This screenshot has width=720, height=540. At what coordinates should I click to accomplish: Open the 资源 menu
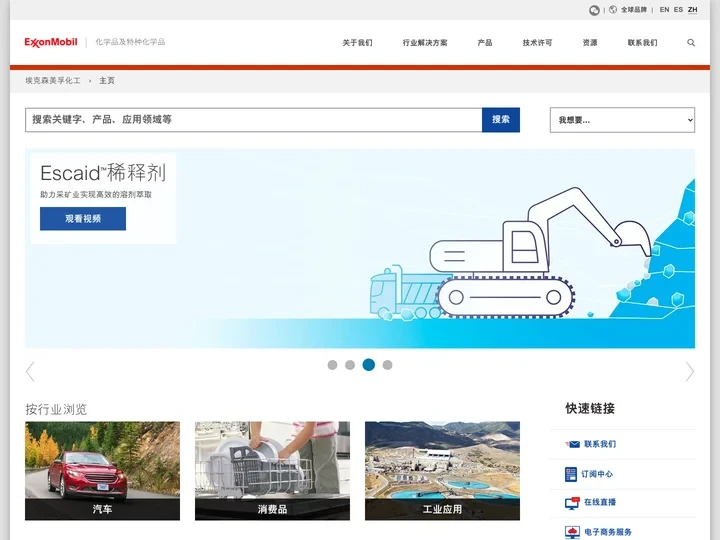[590, 43]
